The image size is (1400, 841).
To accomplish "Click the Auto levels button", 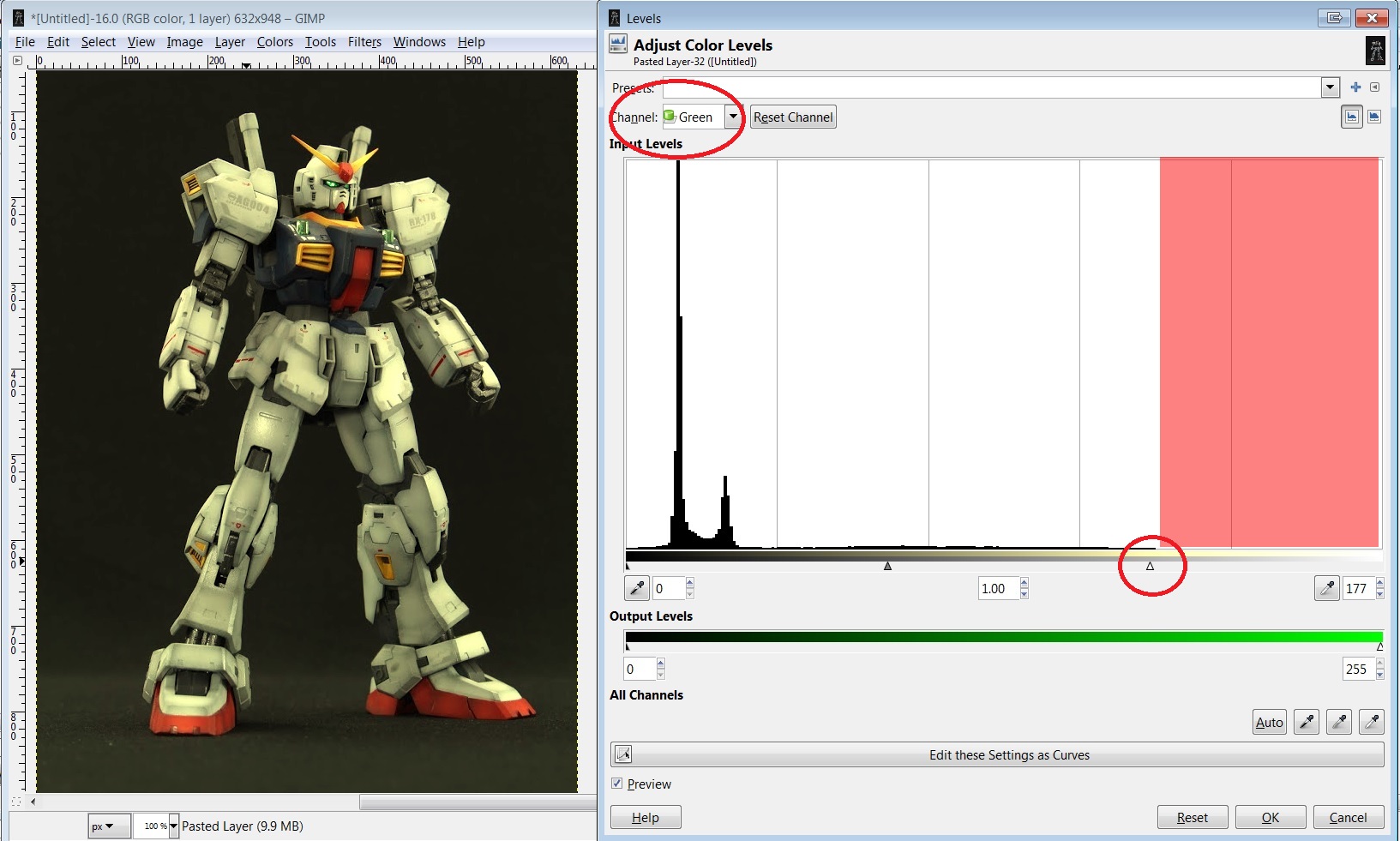I will 1270,722.
